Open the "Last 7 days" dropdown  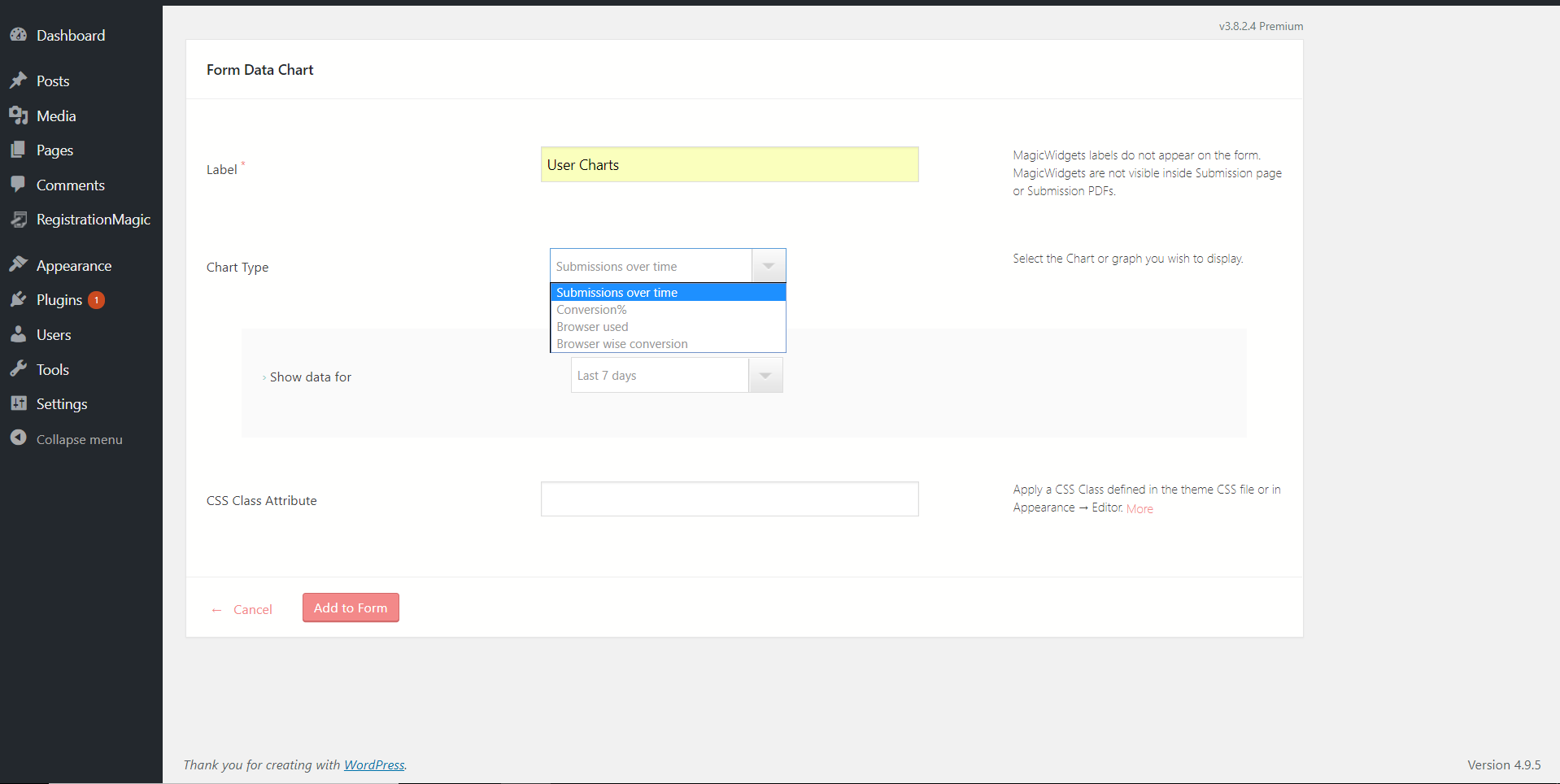pyautogui.click(x=765, y=375)
